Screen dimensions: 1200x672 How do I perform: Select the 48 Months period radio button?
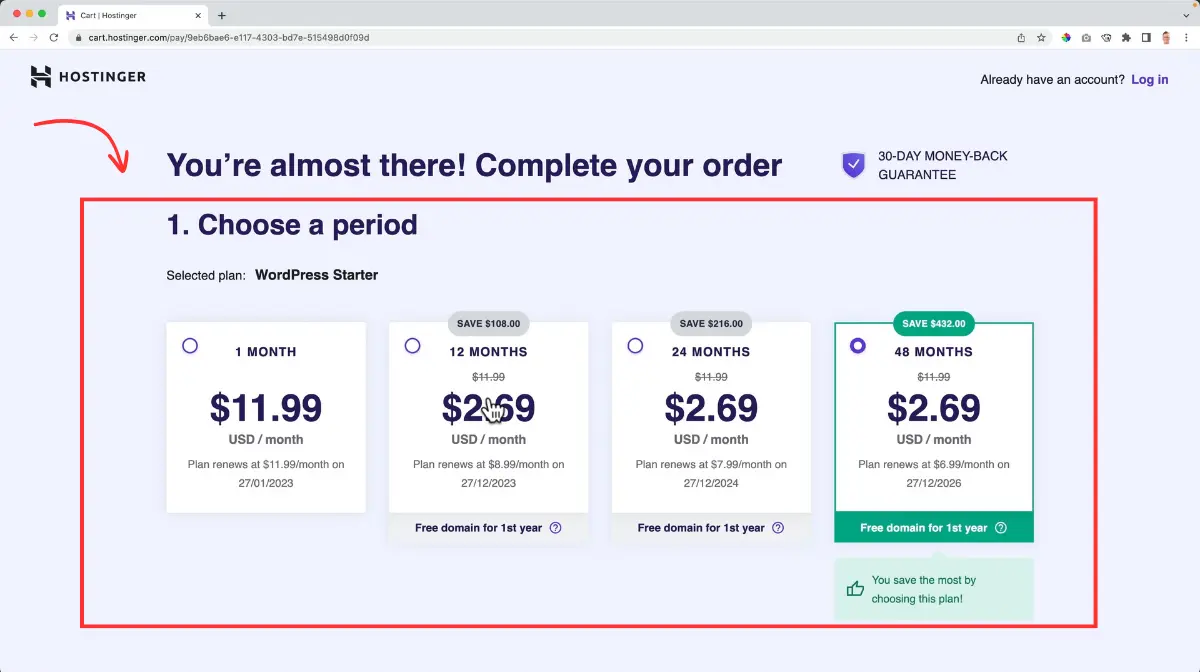click(857, 346)
